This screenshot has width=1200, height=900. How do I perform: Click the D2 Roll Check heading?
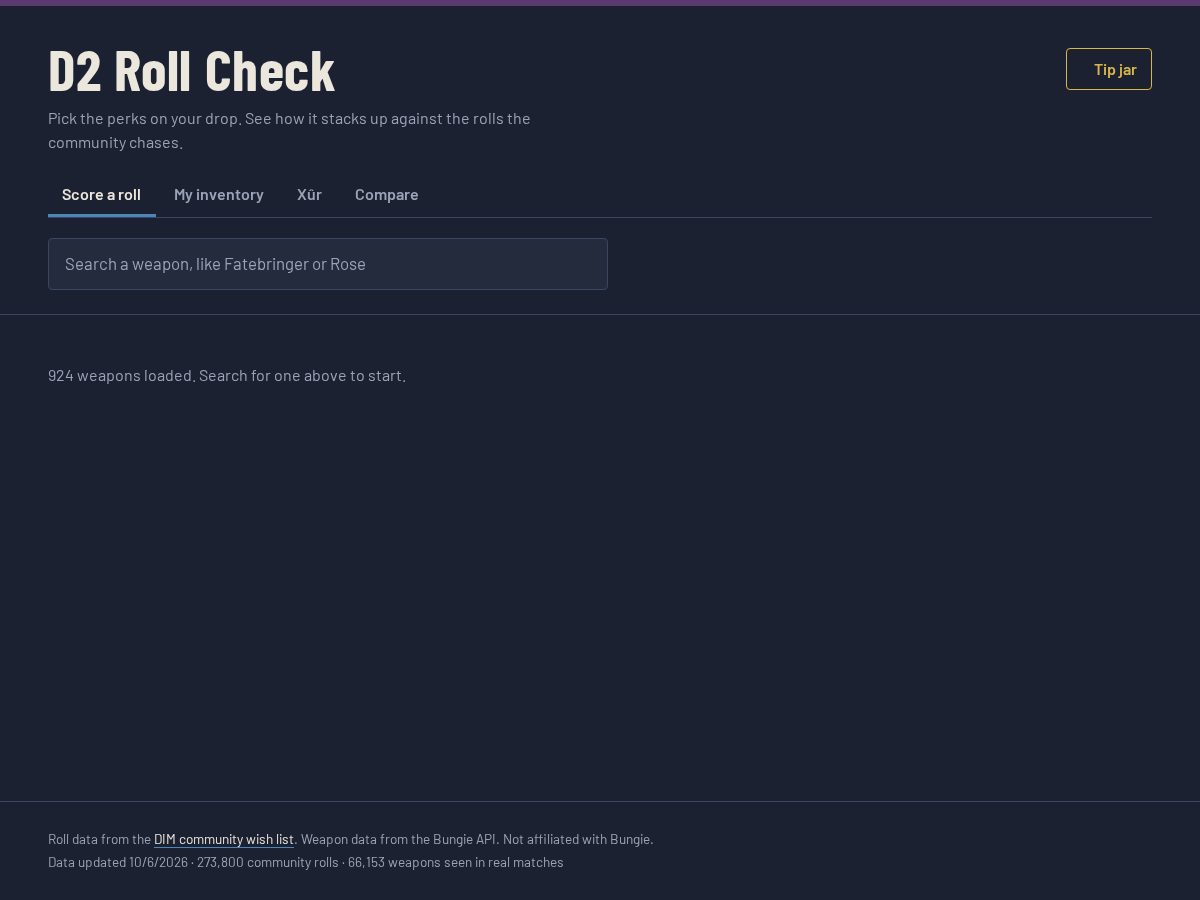(x=191, y=70)
